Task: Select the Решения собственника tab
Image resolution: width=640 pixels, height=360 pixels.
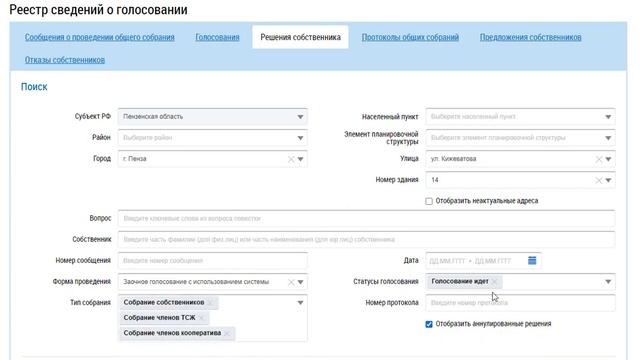Action: (x=300, y=37)
